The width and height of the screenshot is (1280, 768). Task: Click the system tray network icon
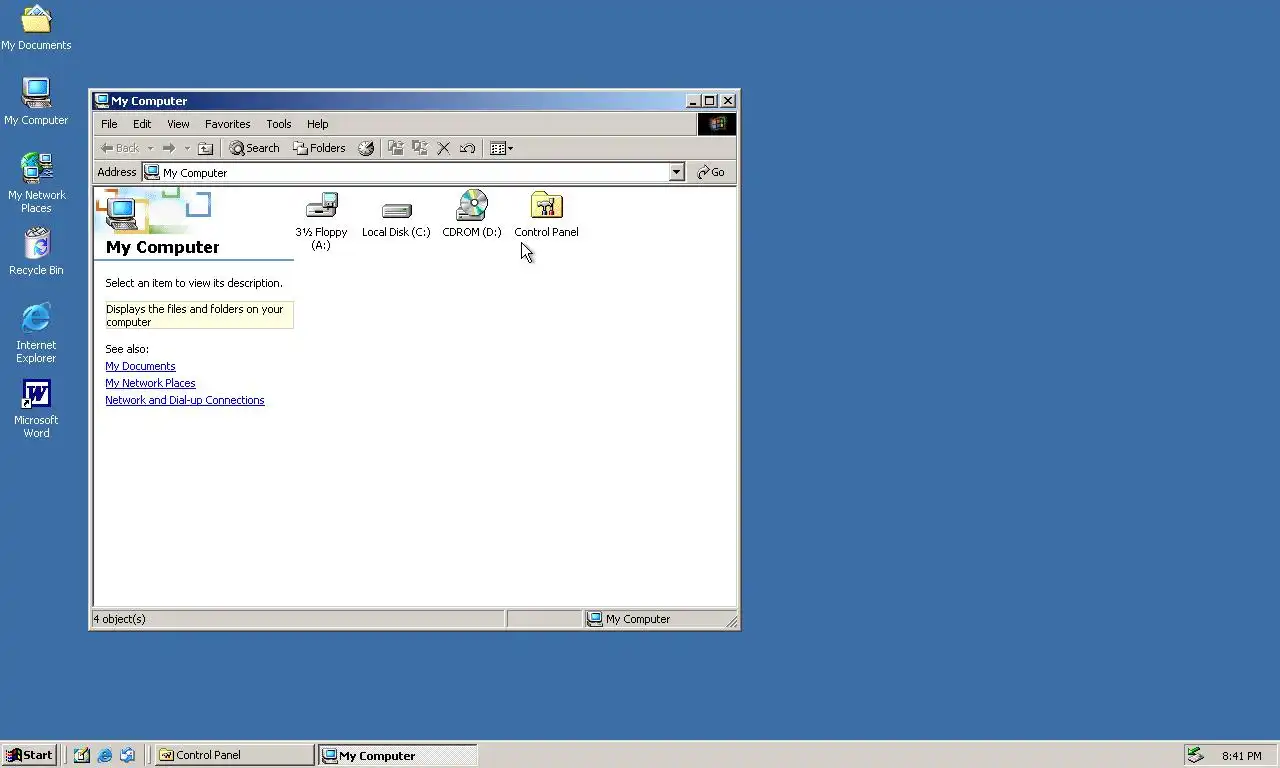click(1194, 755)
